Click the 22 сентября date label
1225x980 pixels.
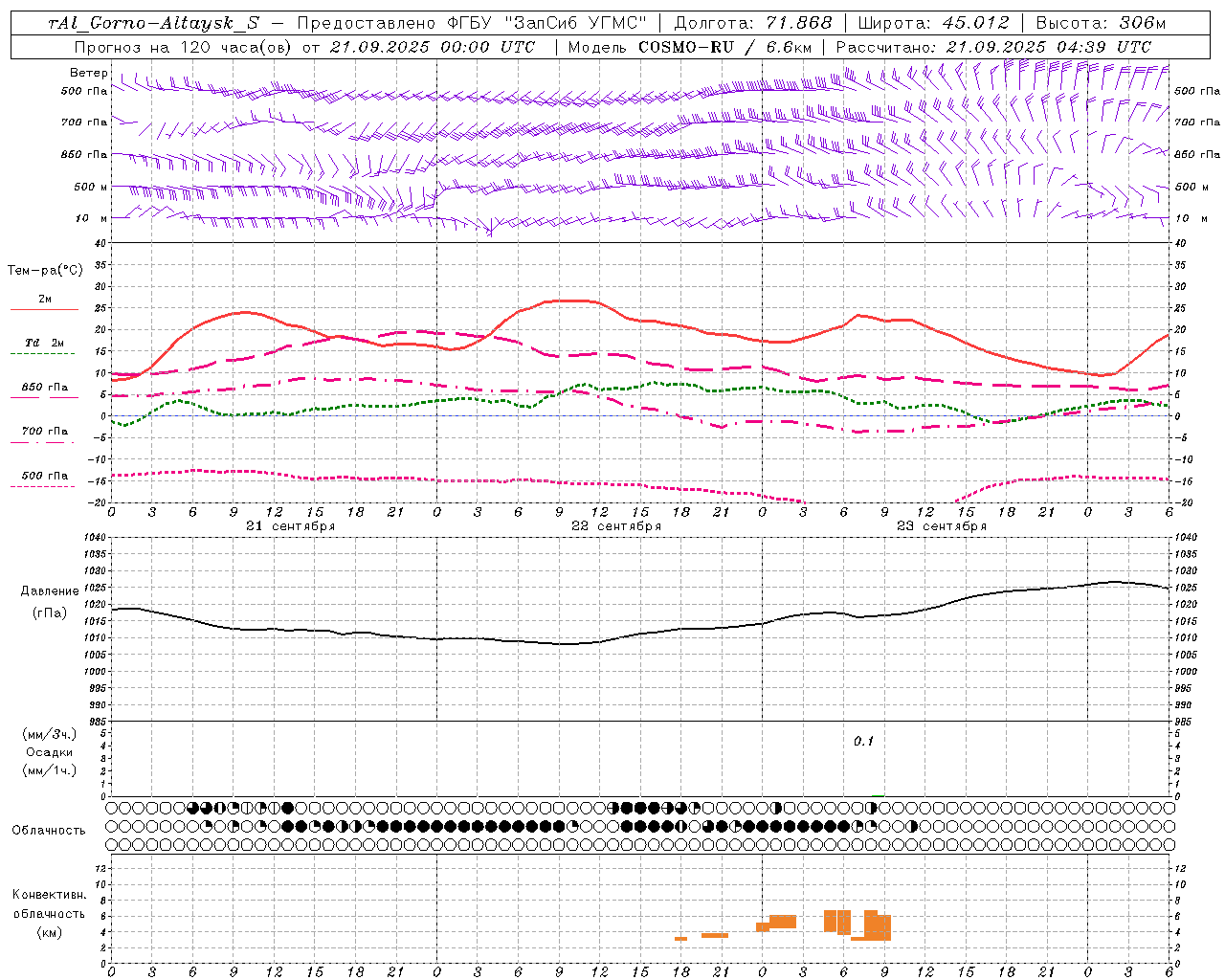pyautogui.click(x=616, y=526)
